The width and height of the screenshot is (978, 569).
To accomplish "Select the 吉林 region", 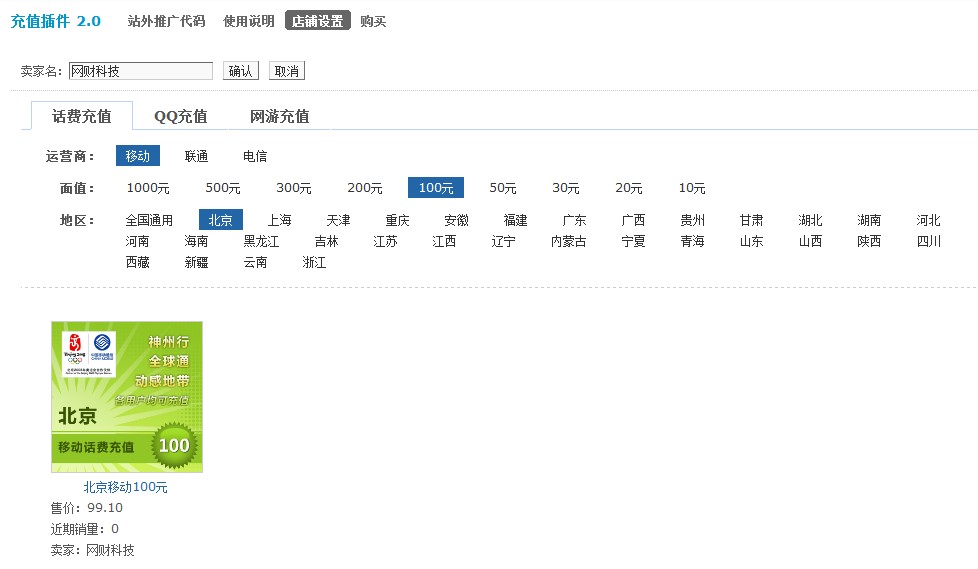I will pyautogui.click(x=326, y=241).
